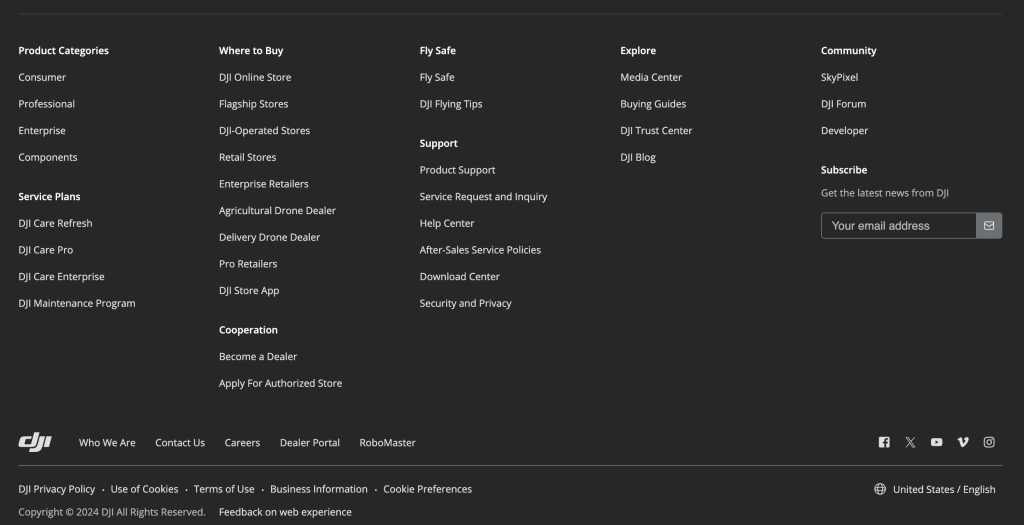Open Developer link
The height and width of the screenshot is (525, 1024).
click(844, 131)
